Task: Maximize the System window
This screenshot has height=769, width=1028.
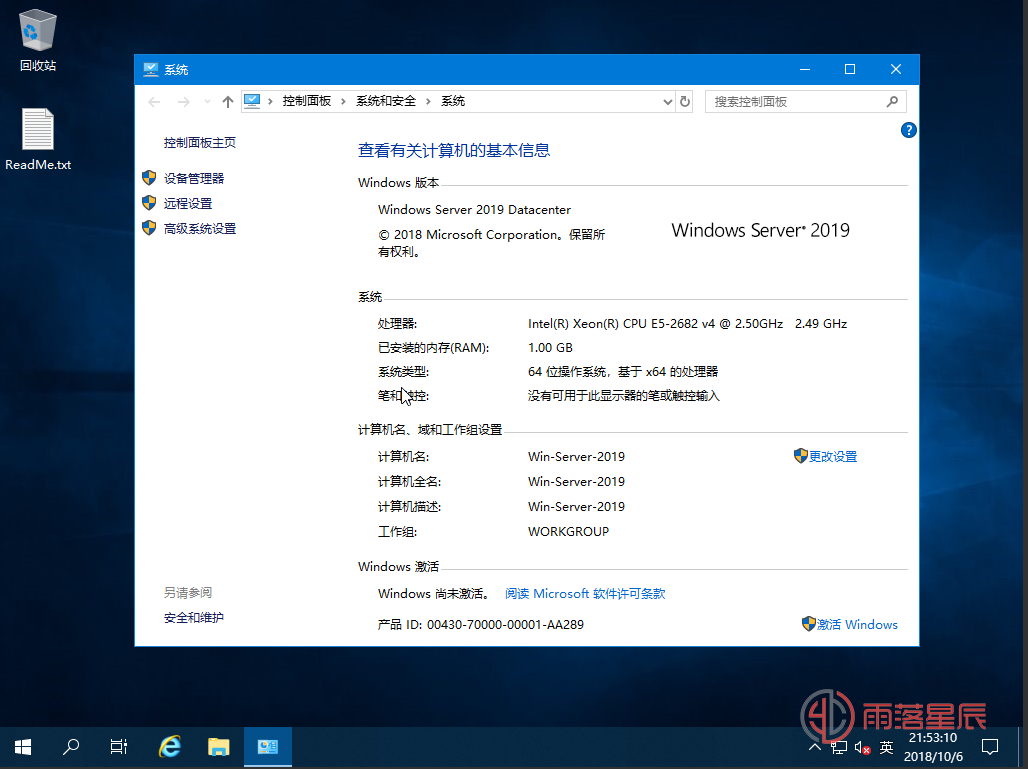Action: click(850, 69)
